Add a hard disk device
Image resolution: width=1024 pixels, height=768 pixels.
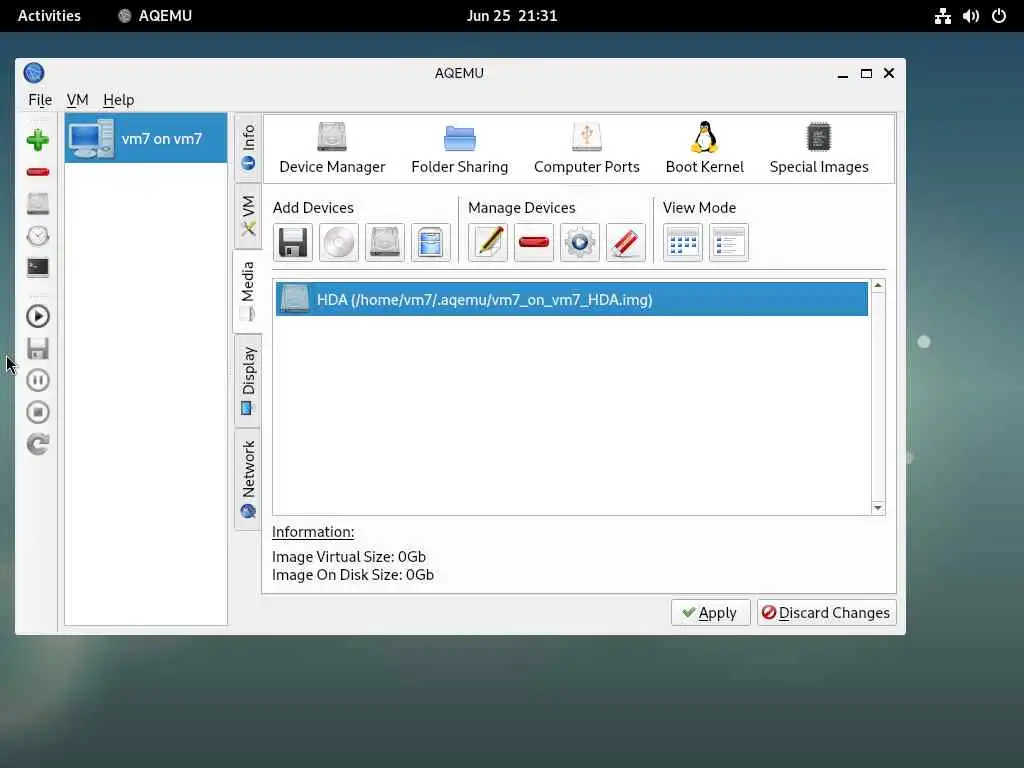(x=385, y=242)
